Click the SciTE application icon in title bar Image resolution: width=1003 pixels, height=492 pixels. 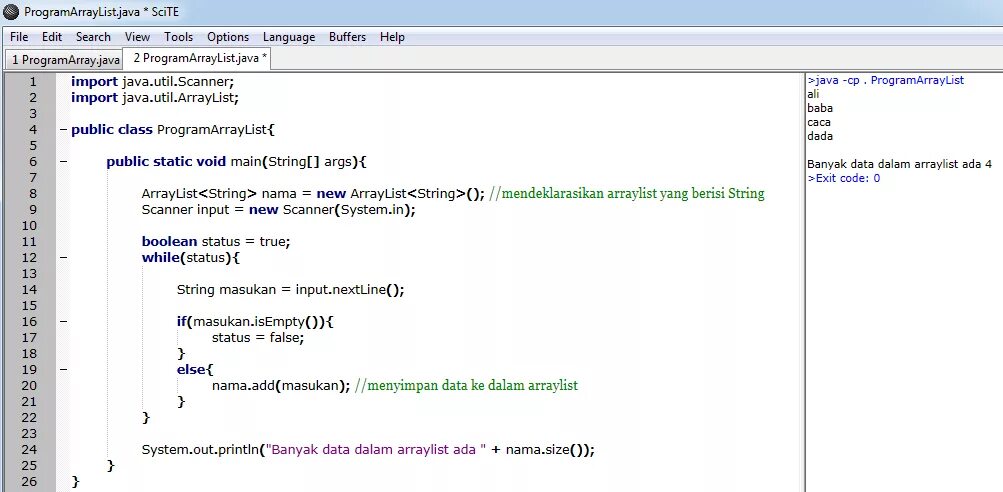(x=11, y=12)
